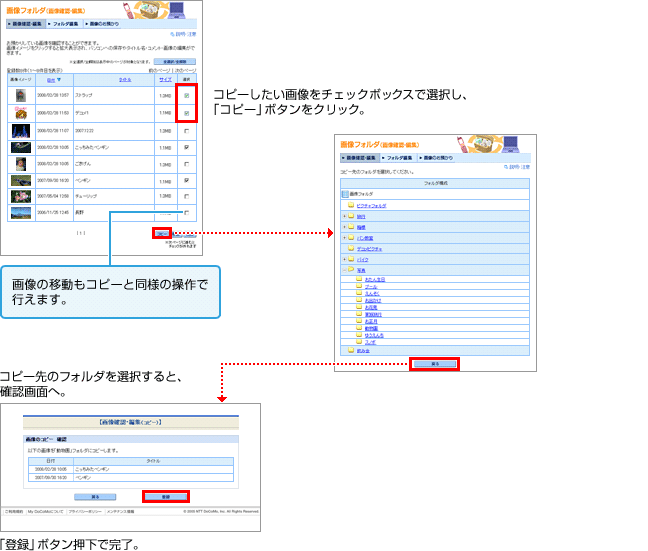Open the こっちみたペンギン thumbnail
The width and height of the screenshot is (648, 551).
click(21, 147)
